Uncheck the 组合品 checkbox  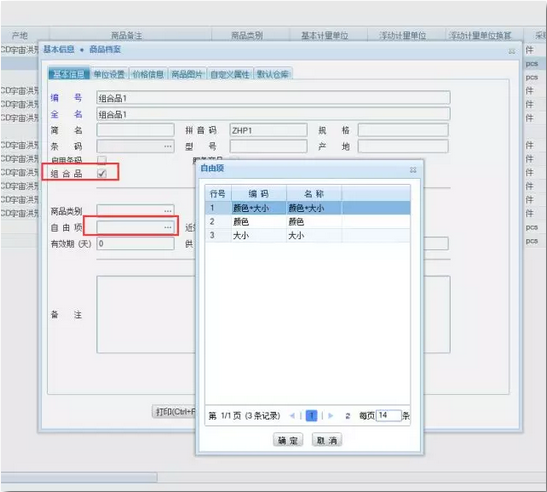102,173
